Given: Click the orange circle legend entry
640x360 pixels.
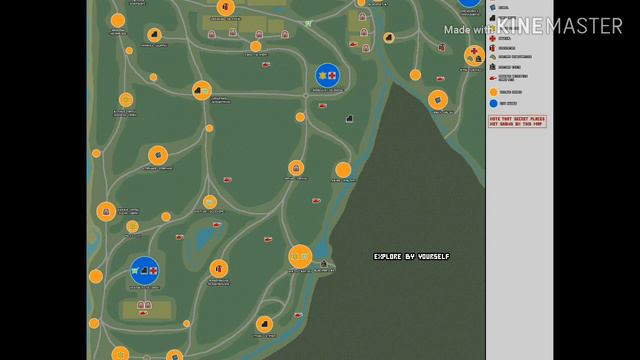Looking at the screenshot, I should tap(493, 92).
